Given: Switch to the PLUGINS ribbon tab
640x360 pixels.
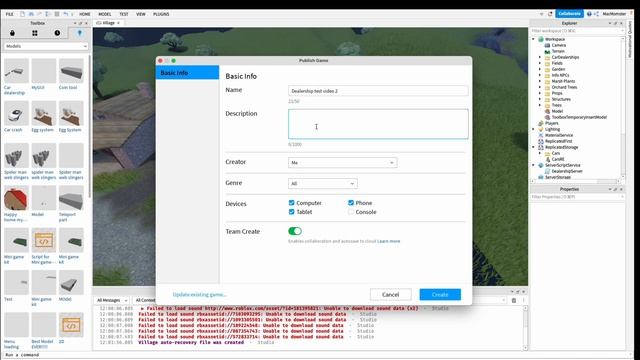Looking at the screenshot, I should 161,14.
